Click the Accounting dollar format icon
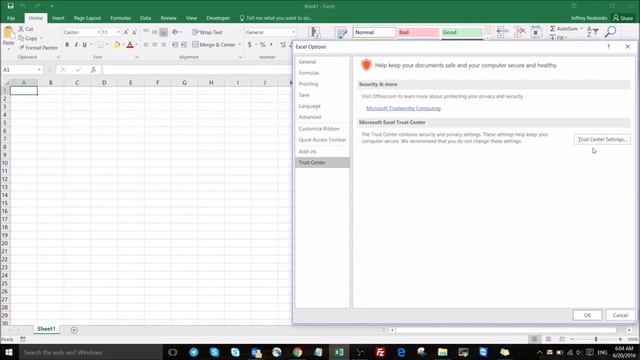The height and width of the screenshot is (360, 640). pyautogui.click(x=249, y=44)
